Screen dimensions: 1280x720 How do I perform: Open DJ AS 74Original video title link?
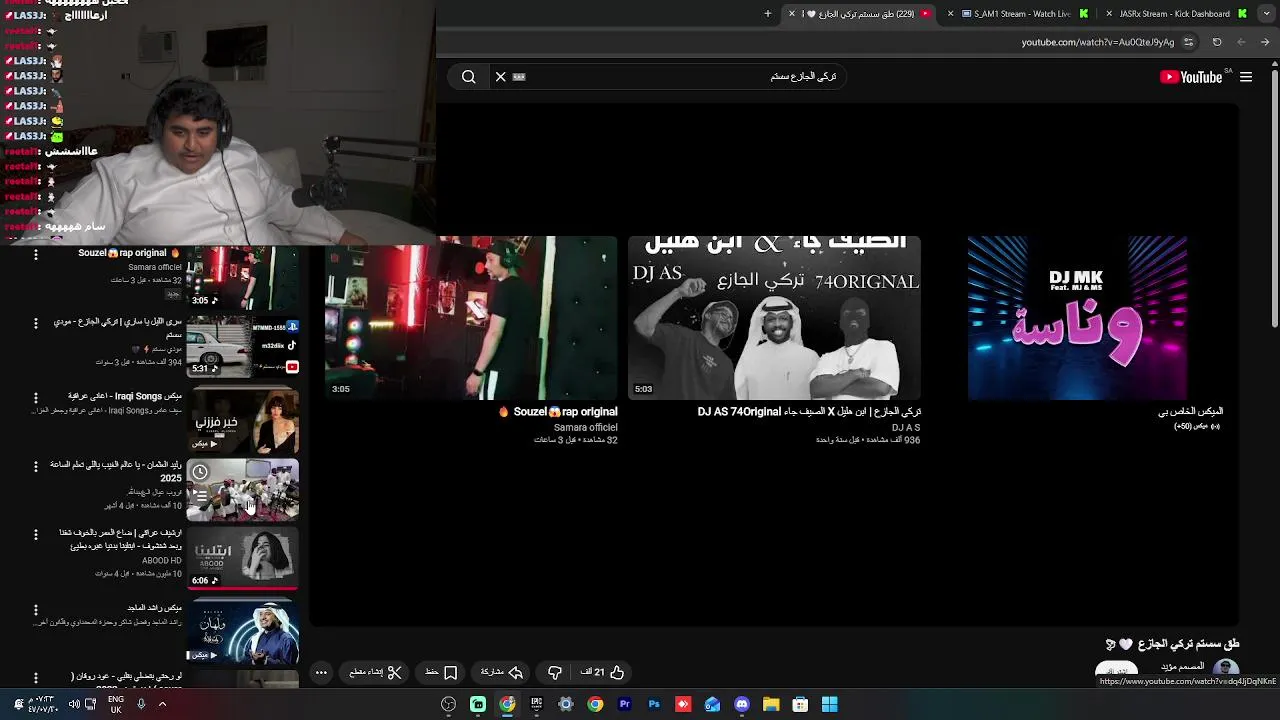(809, 412)
